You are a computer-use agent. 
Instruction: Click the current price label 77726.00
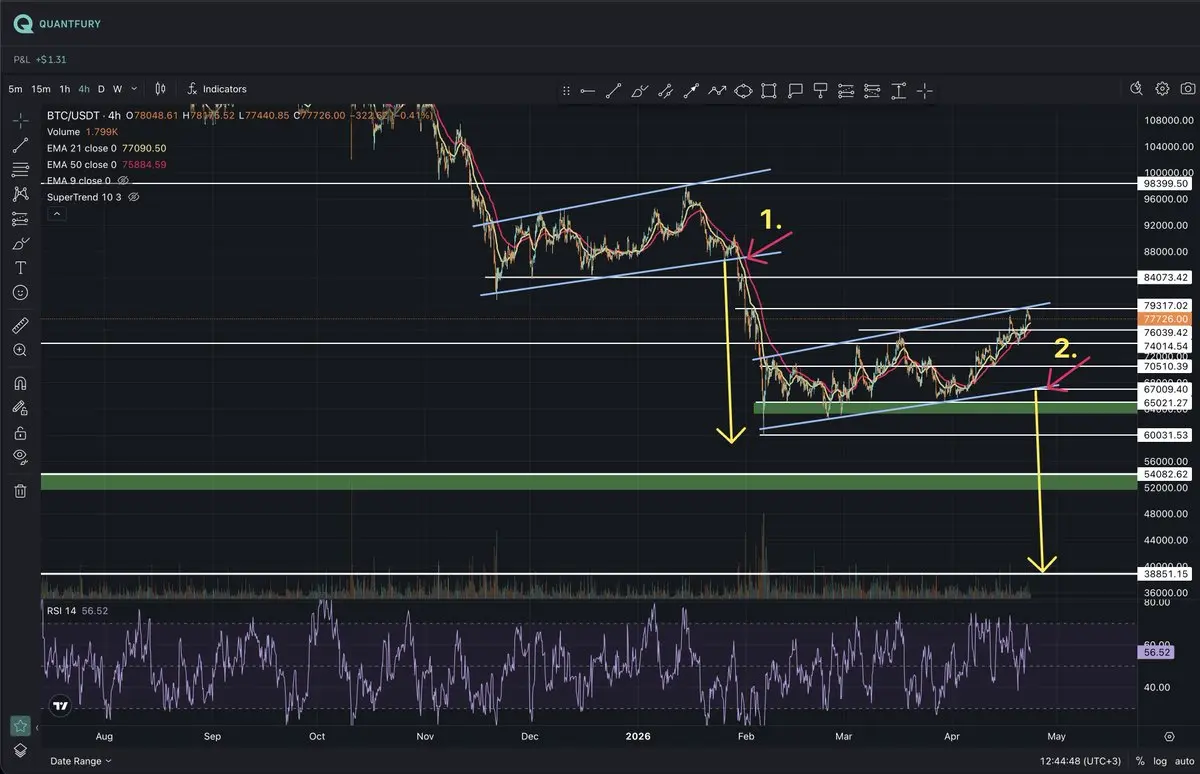(x=1165, y=318)
